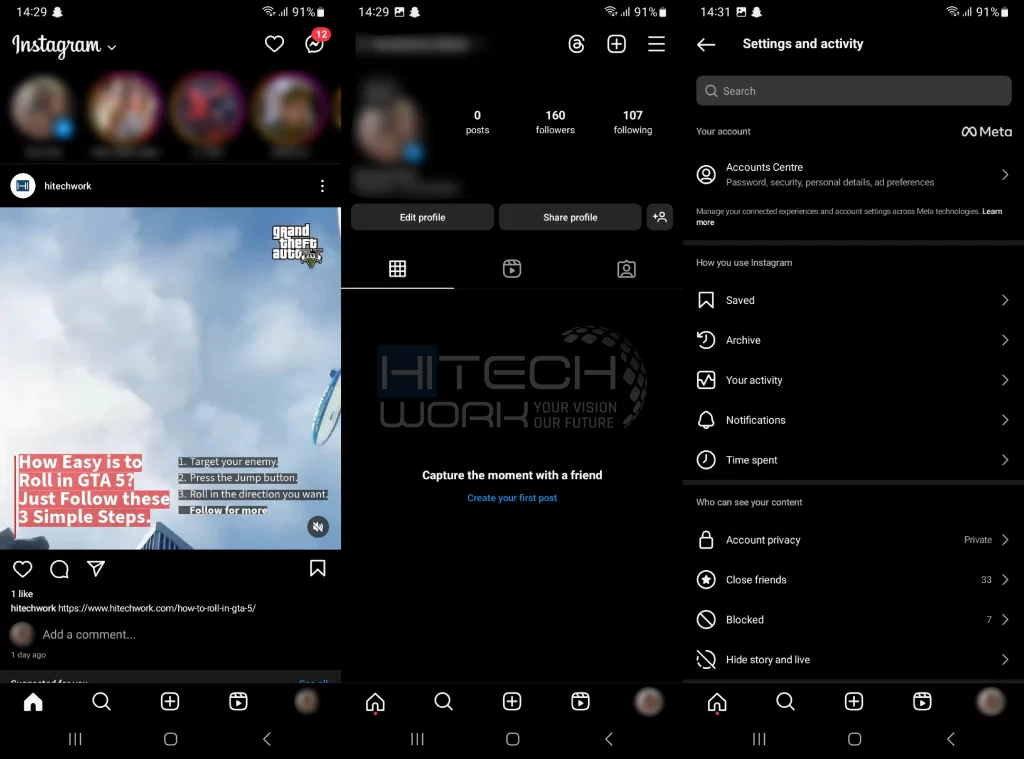The image size is (1024, 759).
Task: Open Your activity via its chart icon
Action: 706,380
